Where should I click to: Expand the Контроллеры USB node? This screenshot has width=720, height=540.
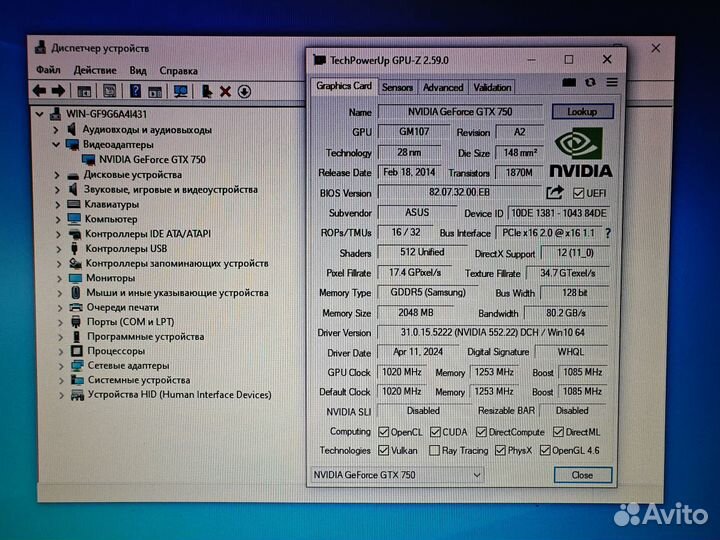pos(59,249)
